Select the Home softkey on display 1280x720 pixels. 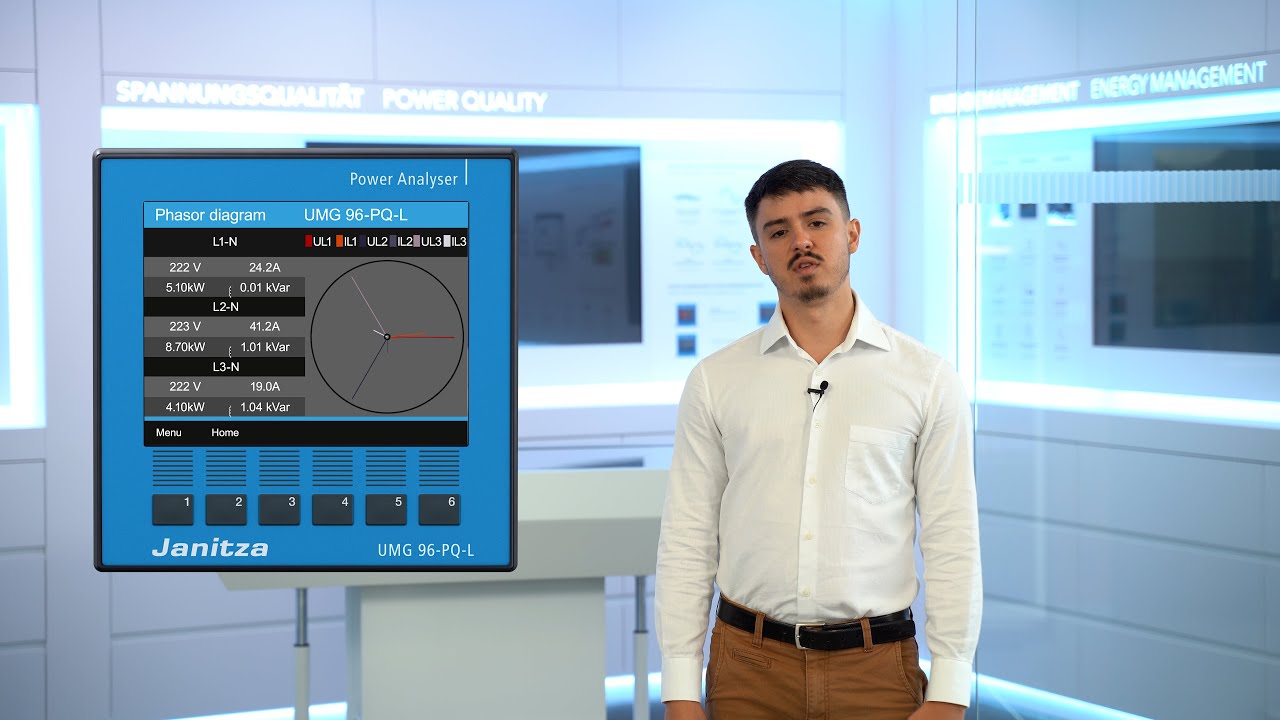[x=225, y=433]
